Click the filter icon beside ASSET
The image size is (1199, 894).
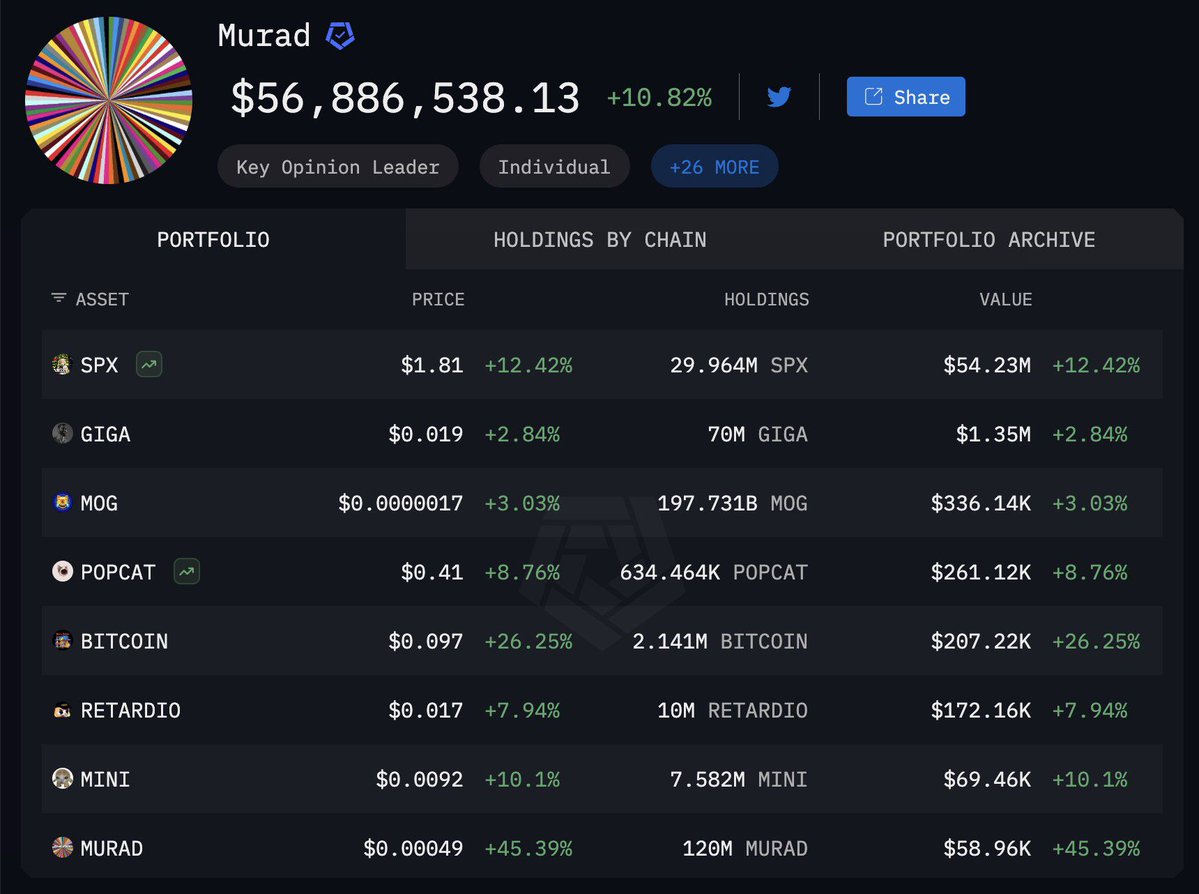click(59, 298)
